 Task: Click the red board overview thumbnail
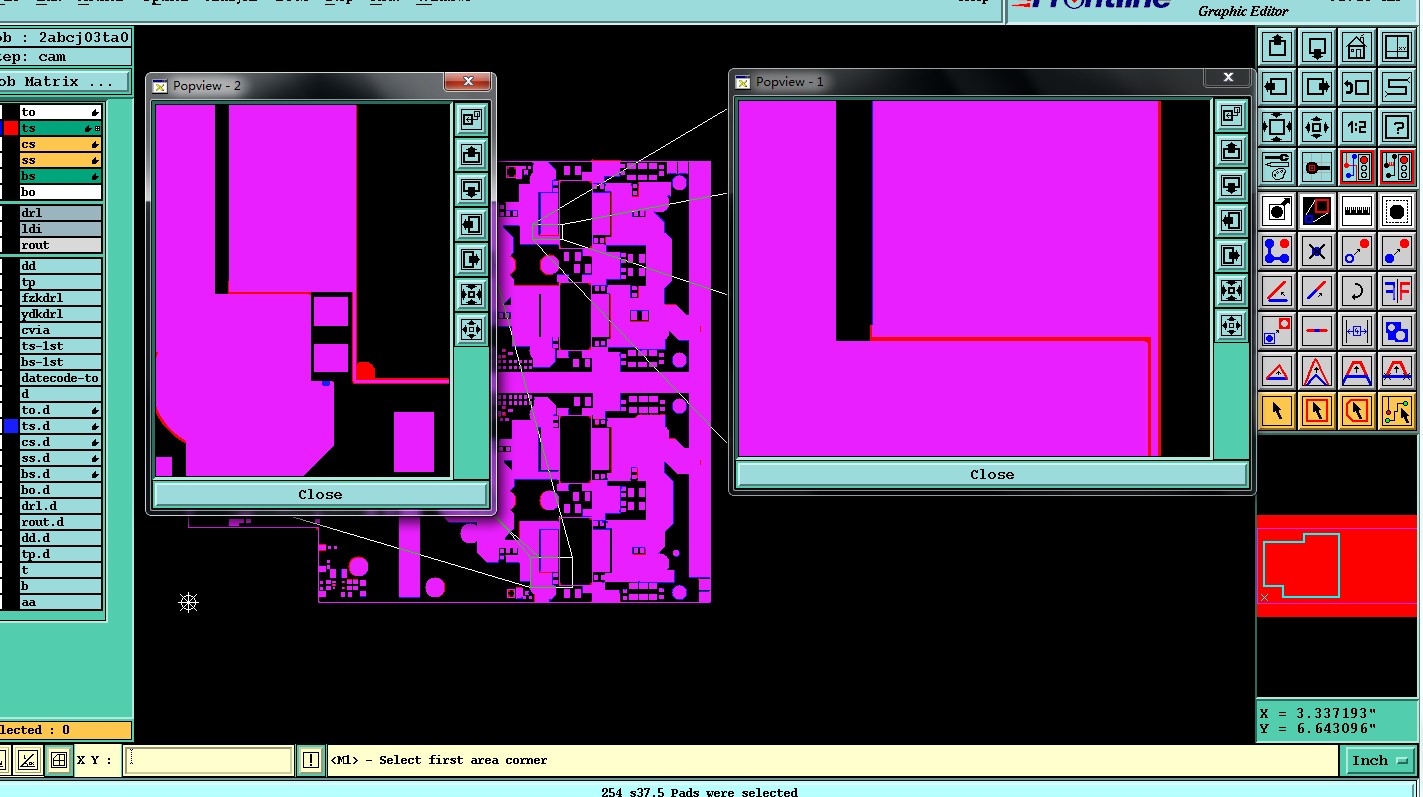1336,566
